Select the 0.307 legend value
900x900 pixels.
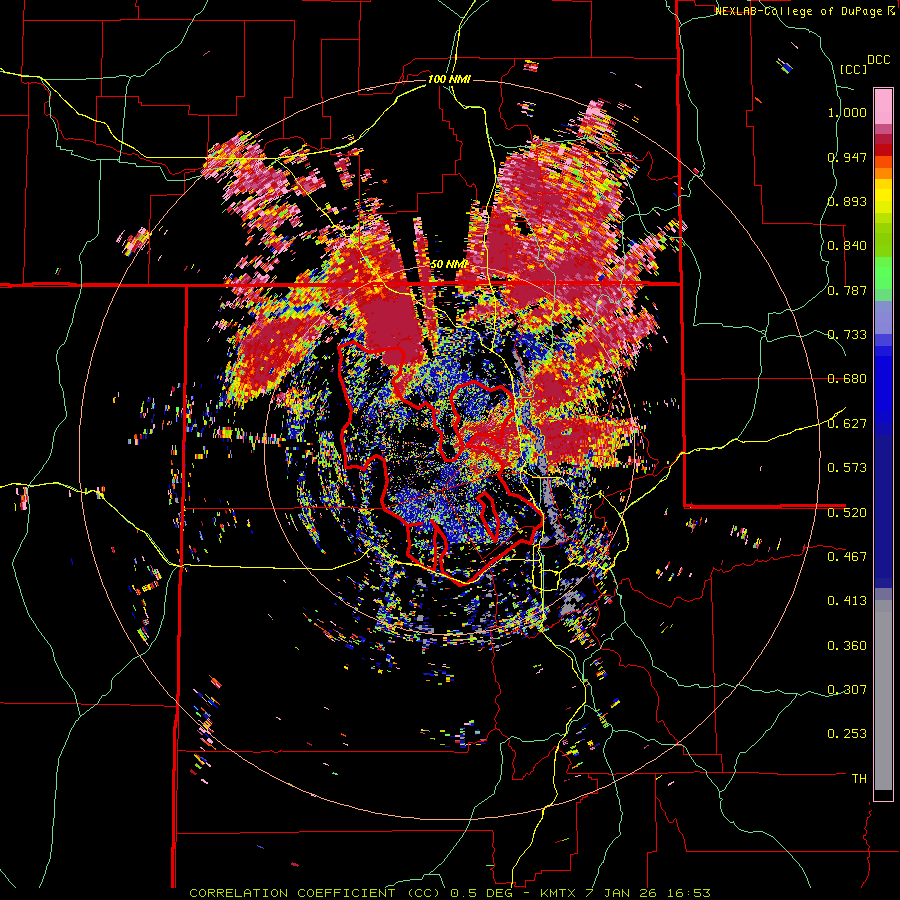[847, 689]
